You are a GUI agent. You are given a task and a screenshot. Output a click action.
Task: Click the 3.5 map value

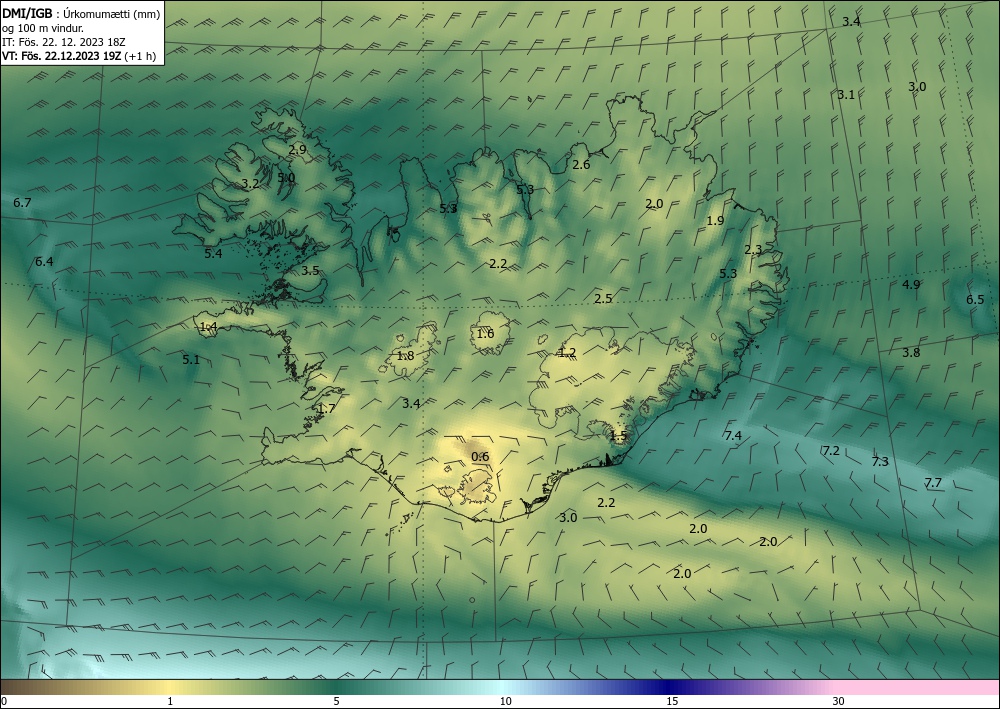click(310, 270)
